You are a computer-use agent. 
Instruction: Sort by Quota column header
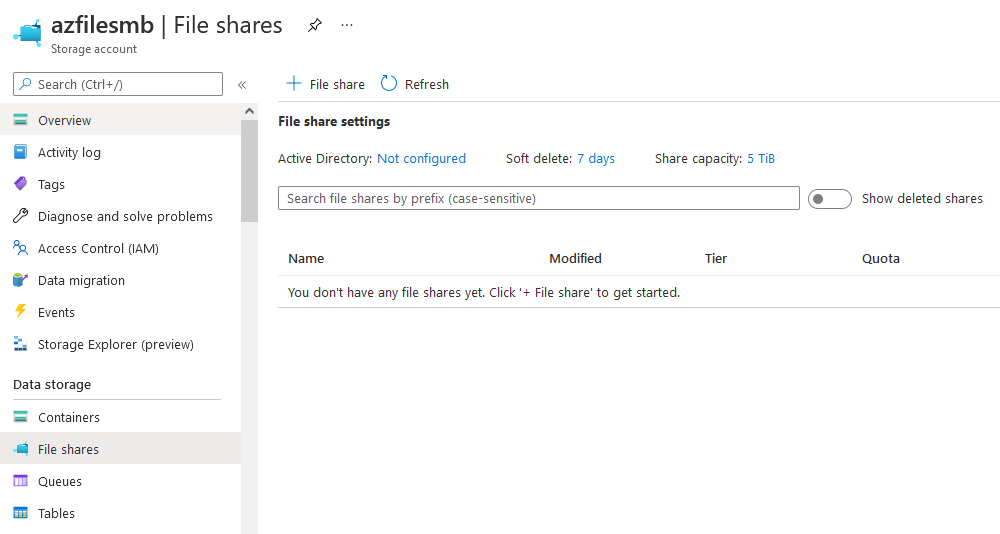pos(881,258)
